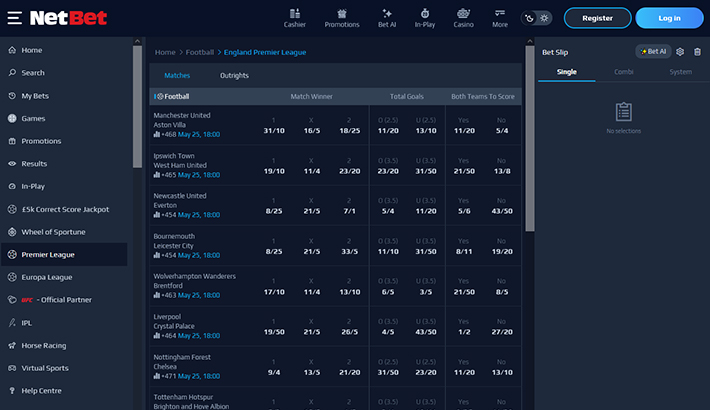Open Wolverhampton Wanderers vs Brentford match

[x=194, y=281]
